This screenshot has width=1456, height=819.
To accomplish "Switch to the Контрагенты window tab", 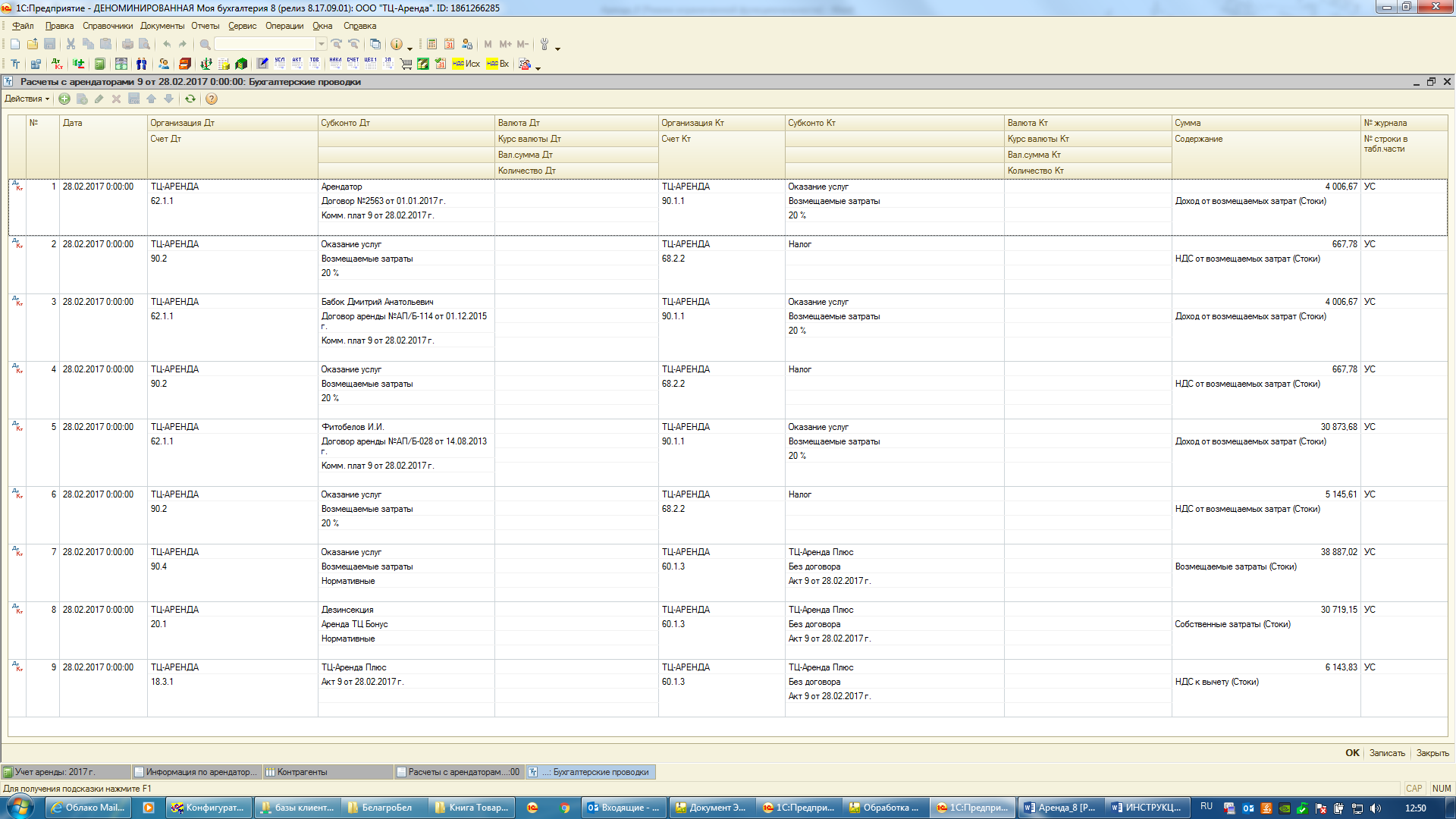I will [302, 772].
